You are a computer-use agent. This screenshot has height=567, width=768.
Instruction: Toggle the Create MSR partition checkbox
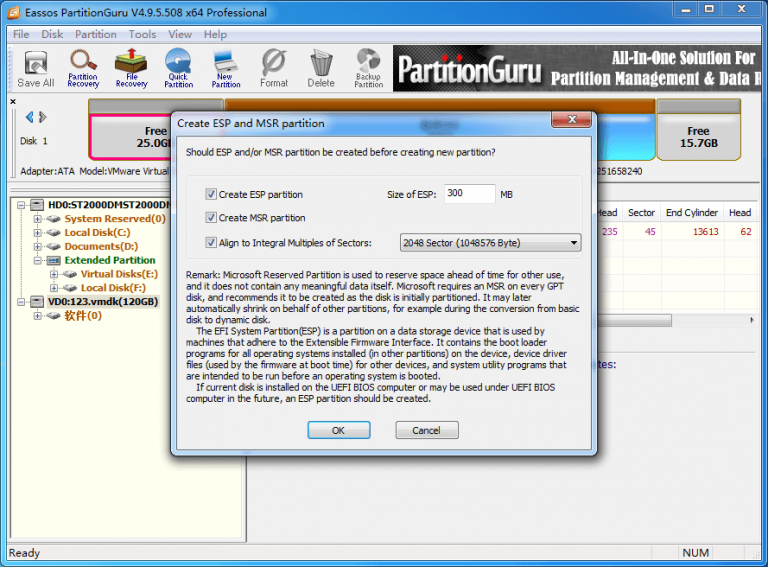point(211,218)
